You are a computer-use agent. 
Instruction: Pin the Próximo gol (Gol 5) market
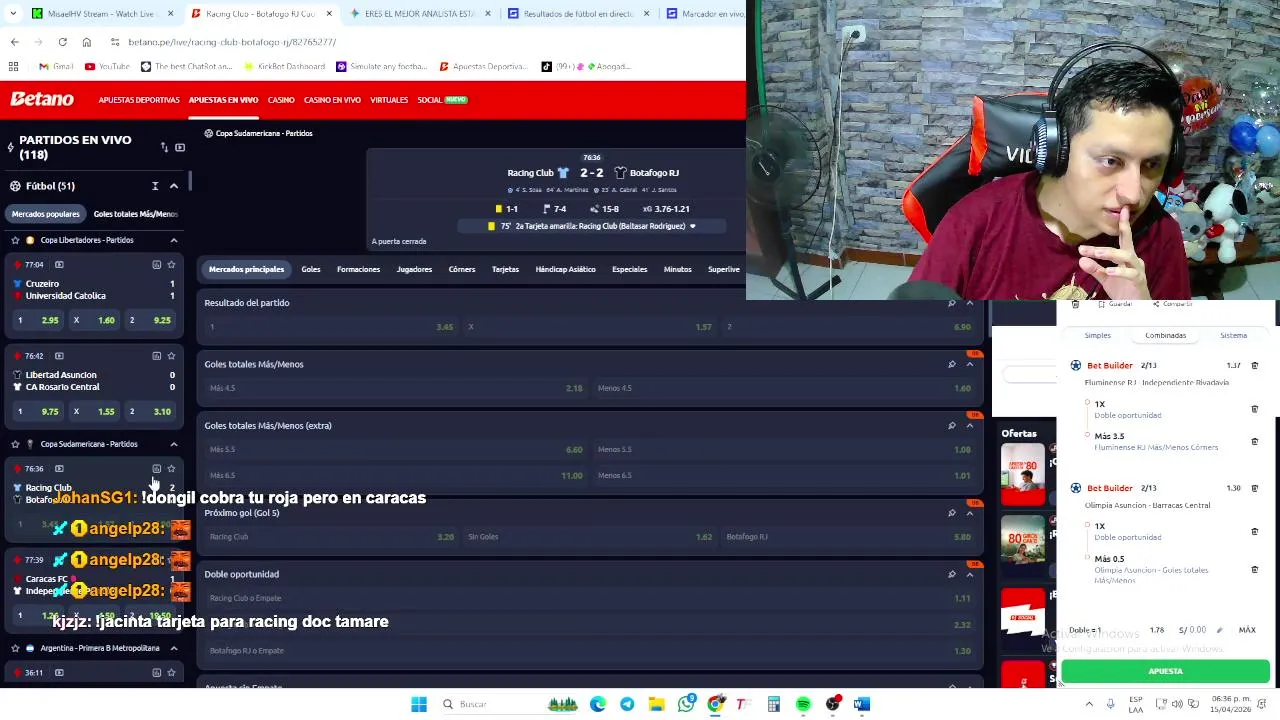[952, 513]
